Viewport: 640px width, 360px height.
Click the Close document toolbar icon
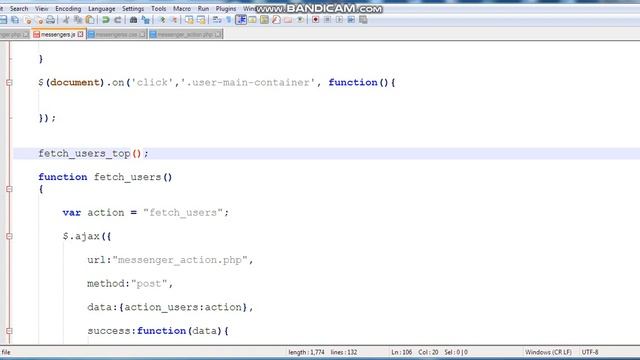coord(28,20)
